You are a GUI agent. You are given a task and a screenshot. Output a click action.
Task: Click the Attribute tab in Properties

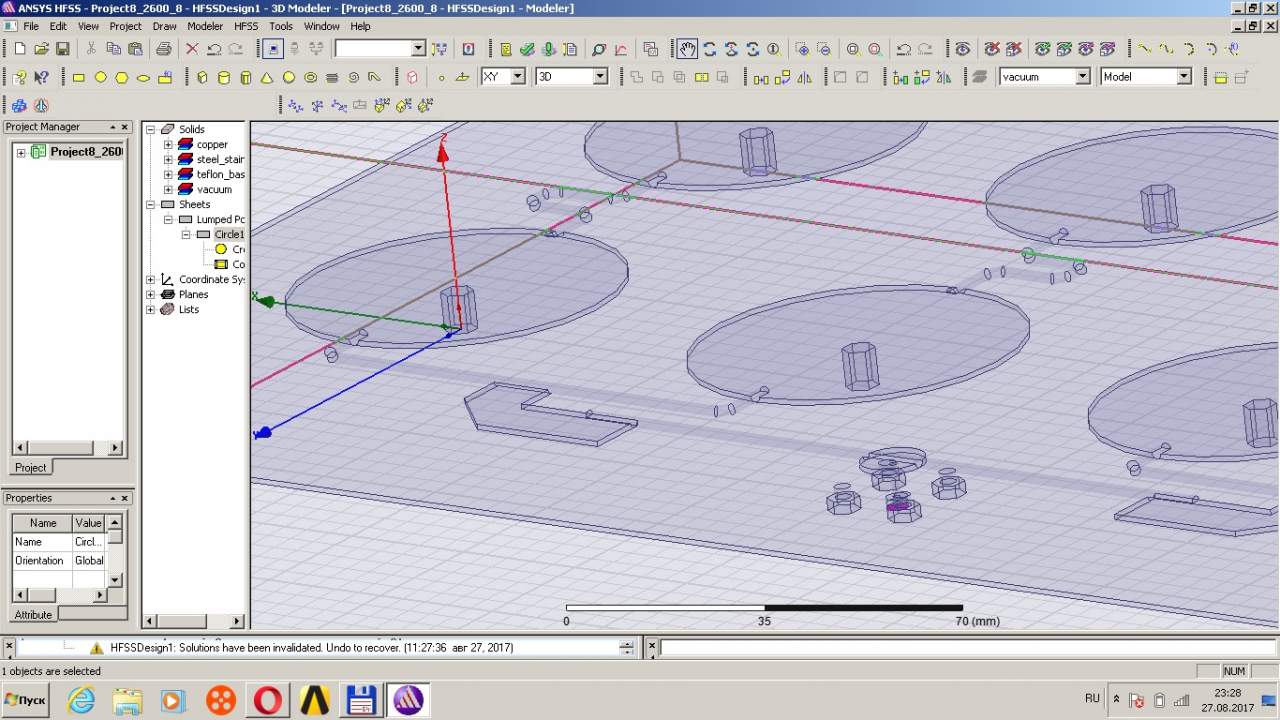click(33, 614)
